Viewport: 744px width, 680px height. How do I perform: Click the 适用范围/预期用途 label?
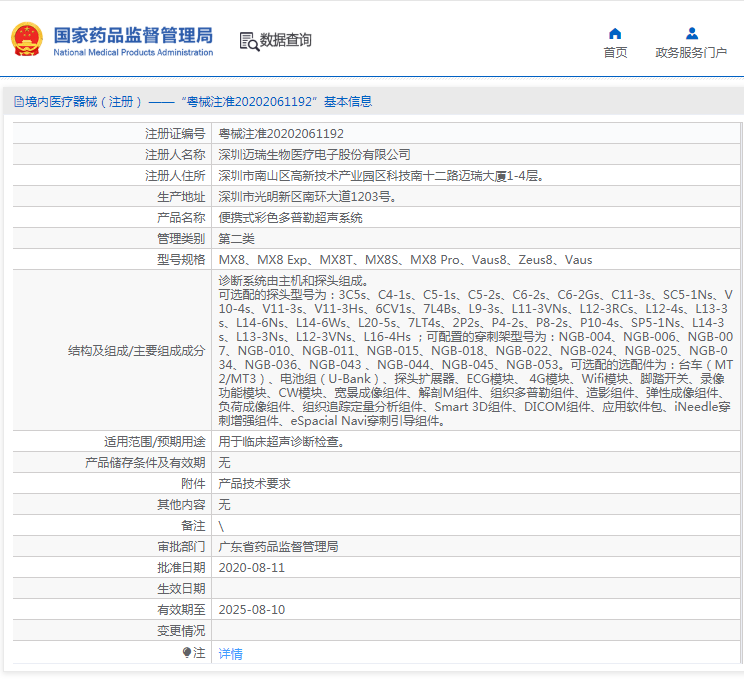coord(155,442)
